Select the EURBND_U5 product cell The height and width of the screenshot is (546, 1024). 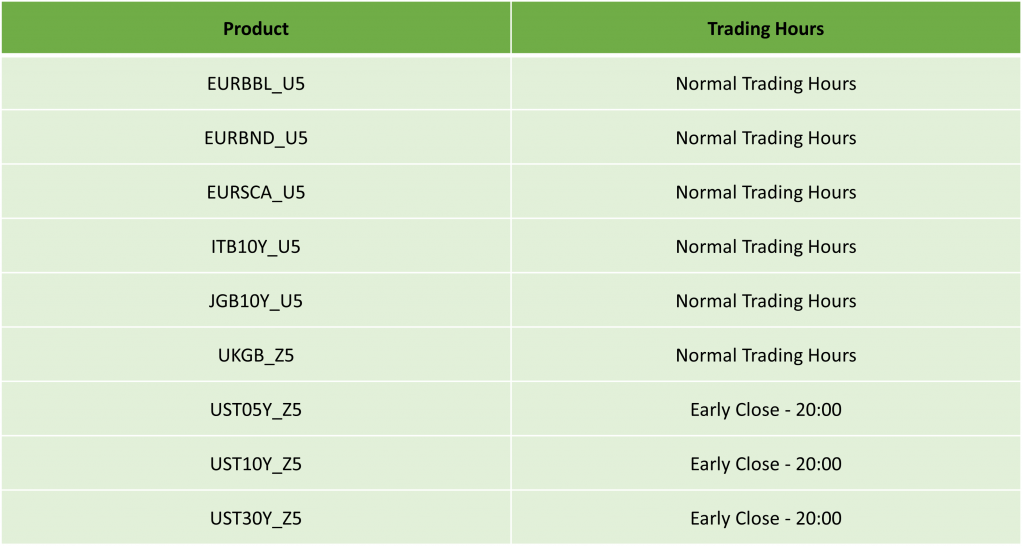256,138
